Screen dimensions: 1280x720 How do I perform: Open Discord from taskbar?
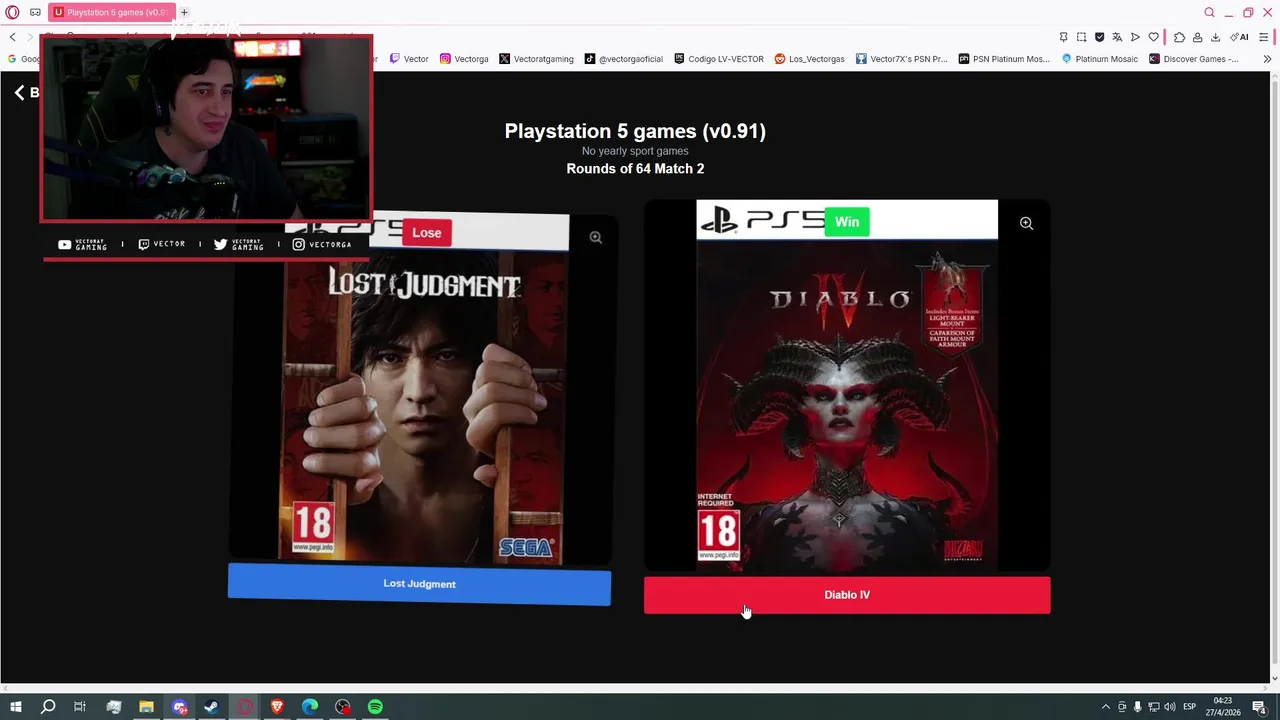(179, 707)
